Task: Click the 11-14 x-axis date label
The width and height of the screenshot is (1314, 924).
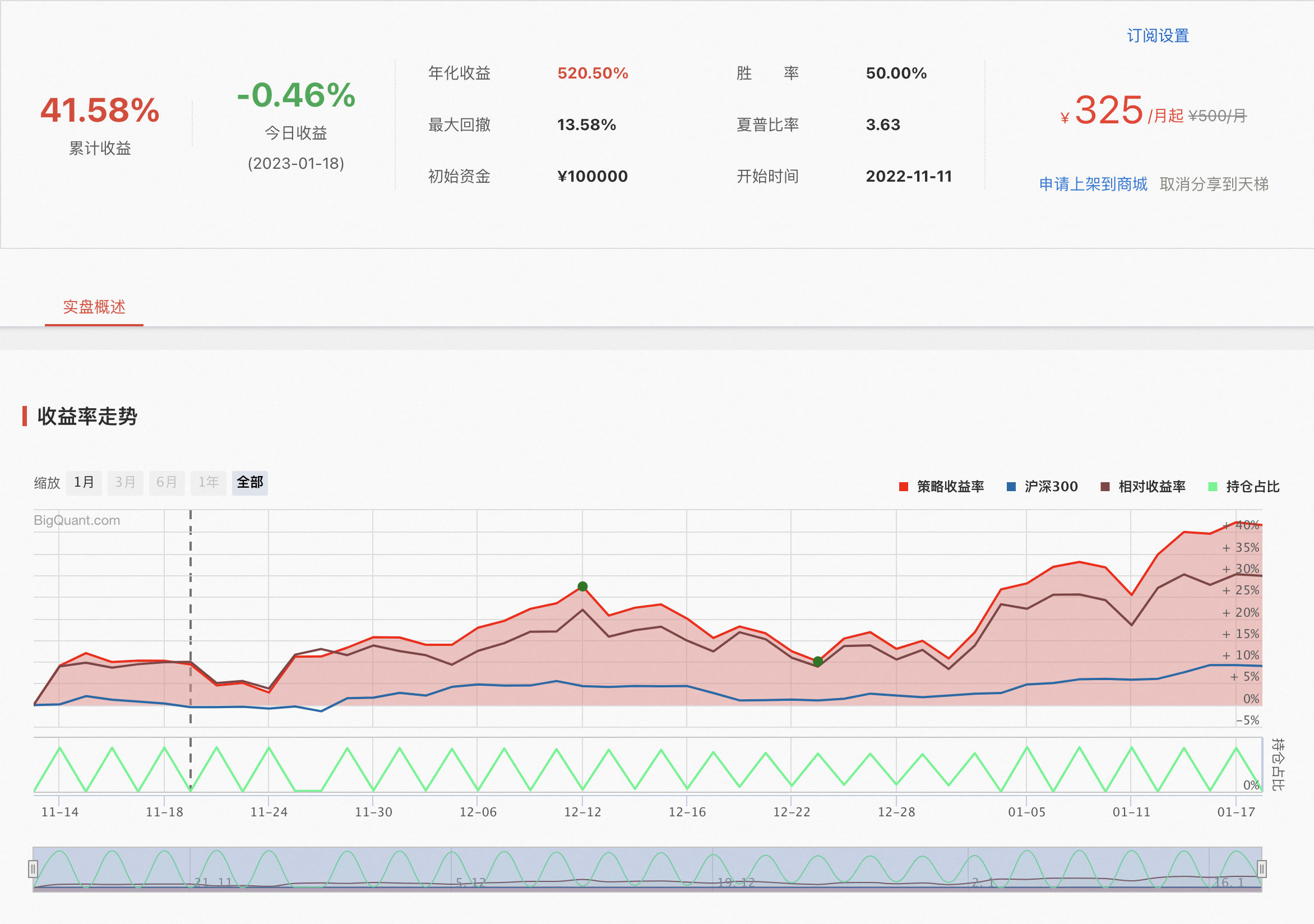Action: 59,812
